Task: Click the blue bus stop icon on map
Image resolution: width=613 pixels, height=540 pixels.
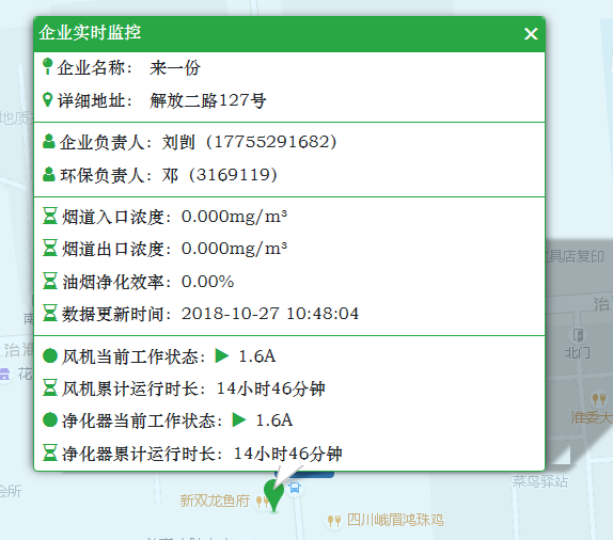Action: click(294, 487)
